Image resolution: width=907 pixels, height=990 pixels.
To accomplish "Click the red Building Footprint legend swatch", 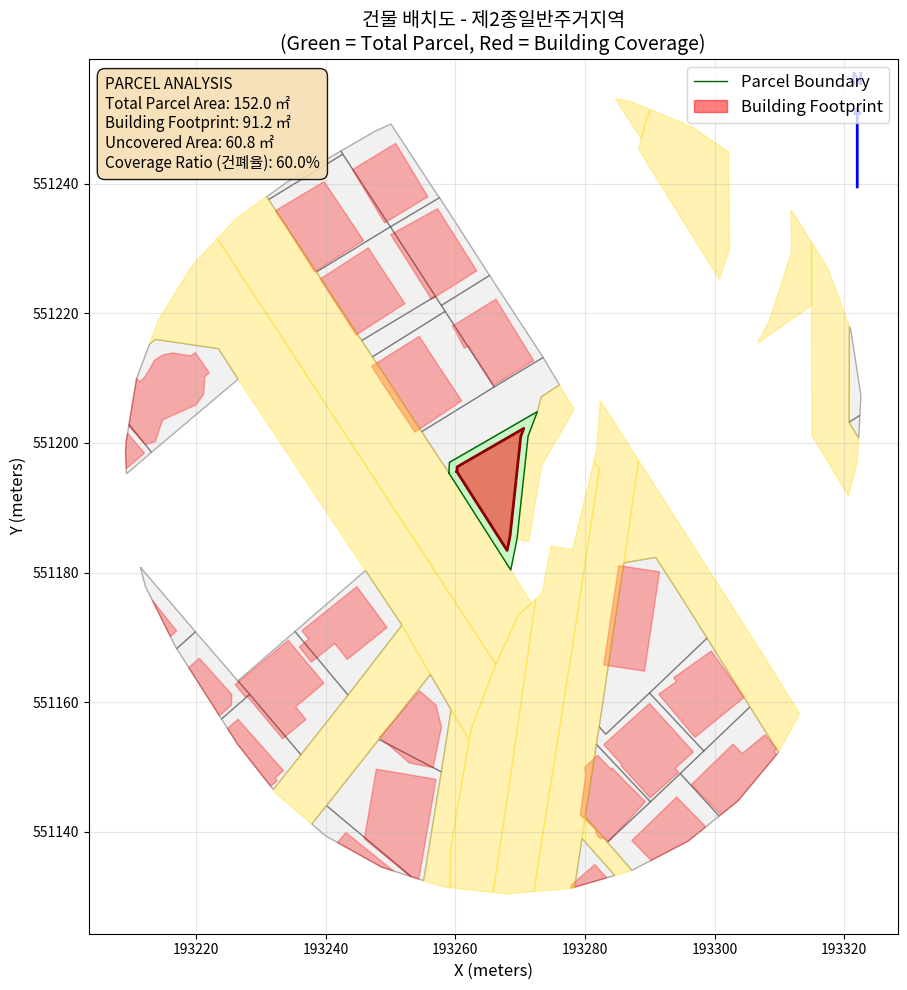I will pyautogui.click(x=711, y=106).
